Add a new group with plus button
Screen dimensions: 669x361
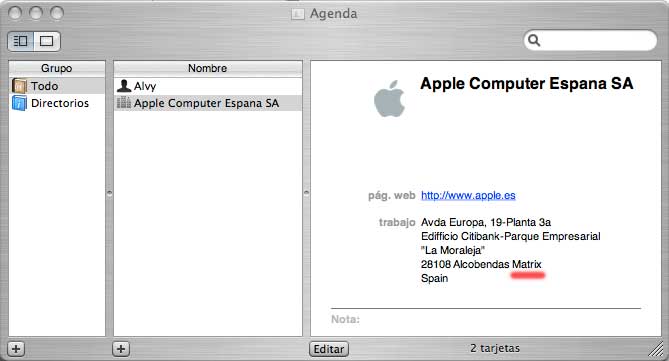16,349
